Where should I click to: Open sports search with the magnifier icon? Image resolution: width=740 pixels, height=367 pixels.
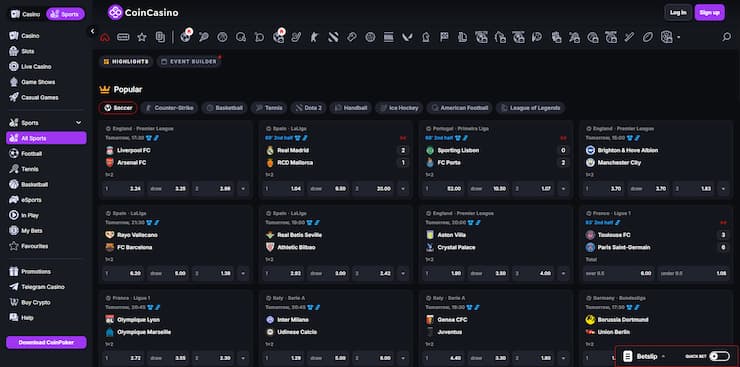(x=727, y=37)
